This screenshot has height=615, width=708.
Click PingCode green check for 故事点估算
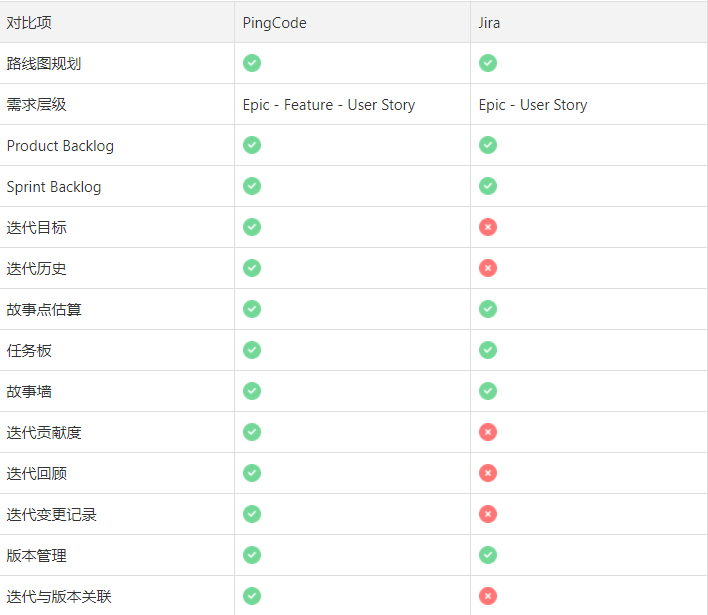[x=252, y=309]
